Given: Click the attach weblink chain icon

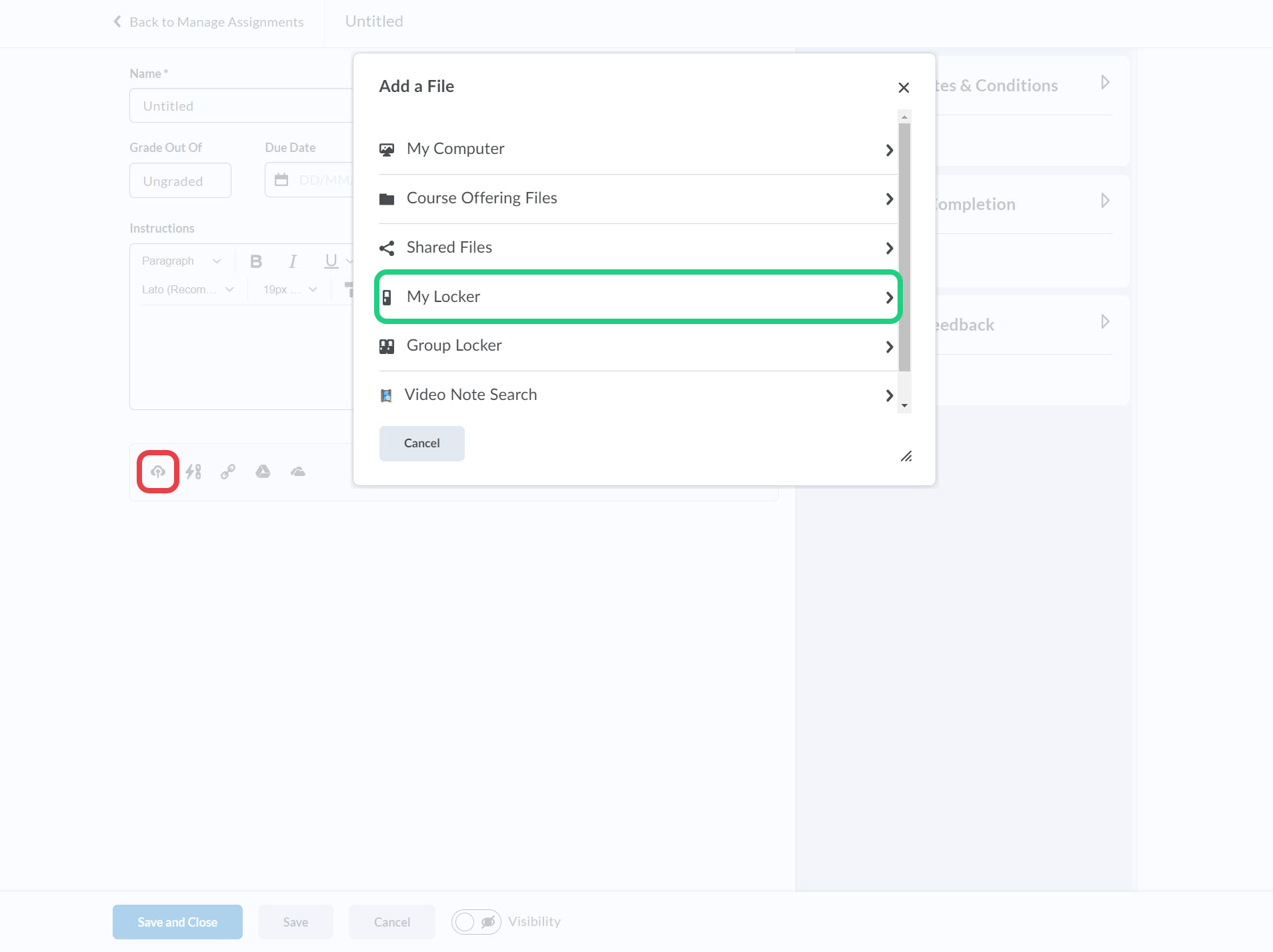Looking at the screenshot, I should (228, 472).
